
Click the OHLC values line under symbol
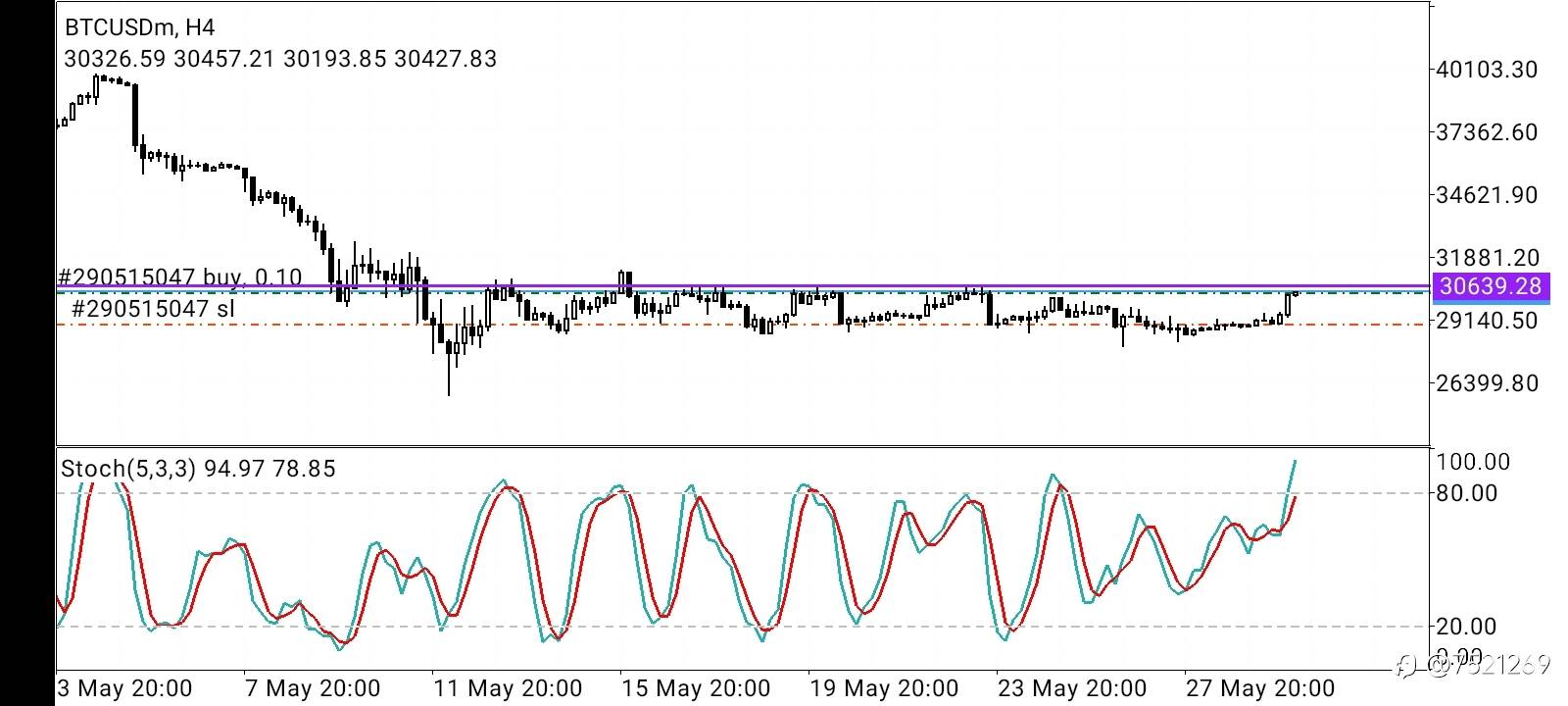point(280,59)
